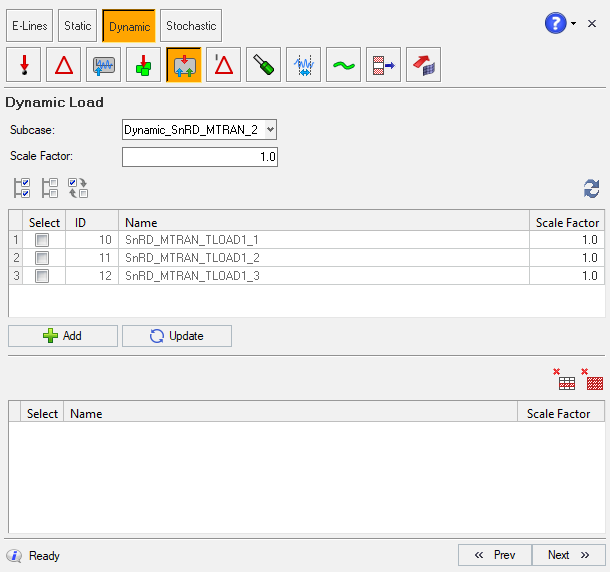Click the green screwdriver tool icon
This screenshot has width=610, height=572.
263,65
